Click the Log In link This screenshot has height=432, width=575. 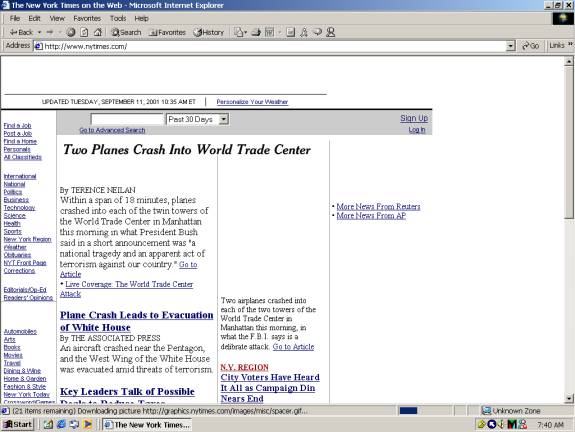[x=417, y=129]
